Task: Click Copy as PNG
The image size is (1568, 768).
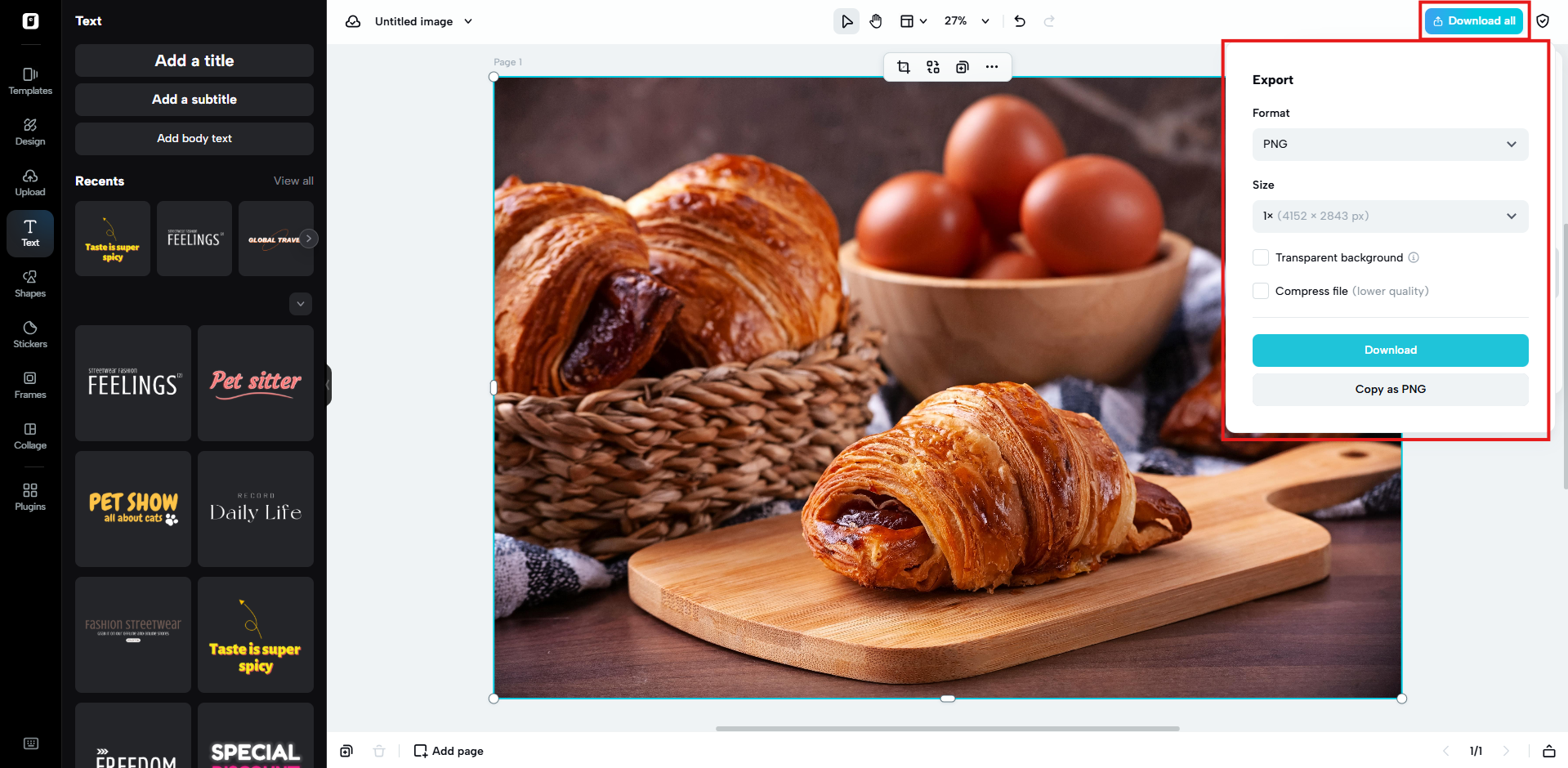Action: click(1390, 390)
